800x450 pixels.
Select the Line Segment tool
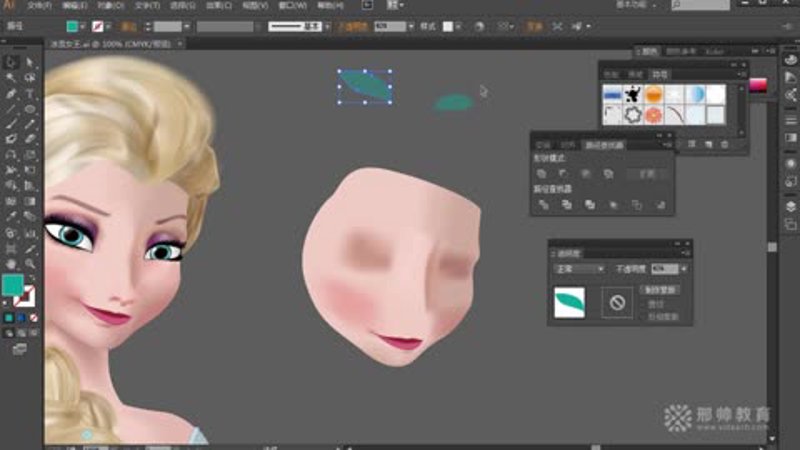[11, 109]
